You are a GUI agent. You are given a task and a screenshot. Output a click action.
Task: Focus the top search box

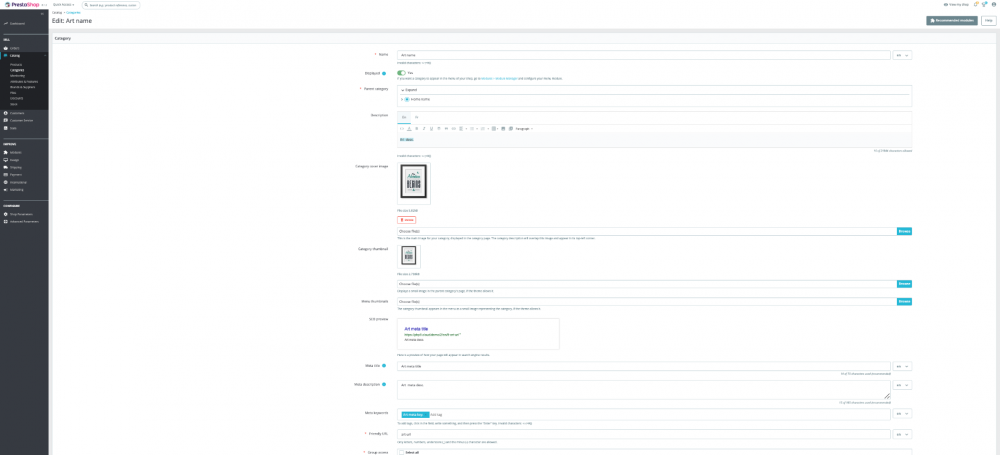111,5
